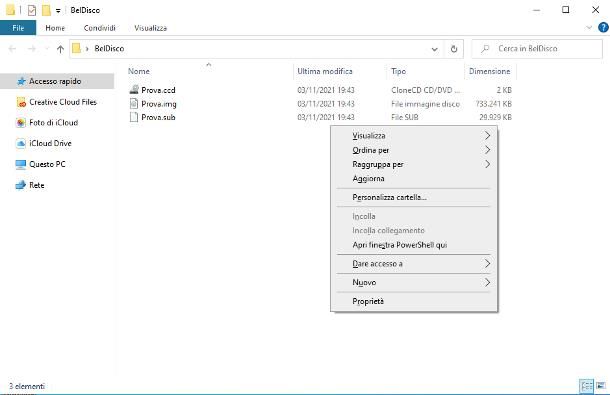Navigate back with the left arrow

[x=12, y=49]
